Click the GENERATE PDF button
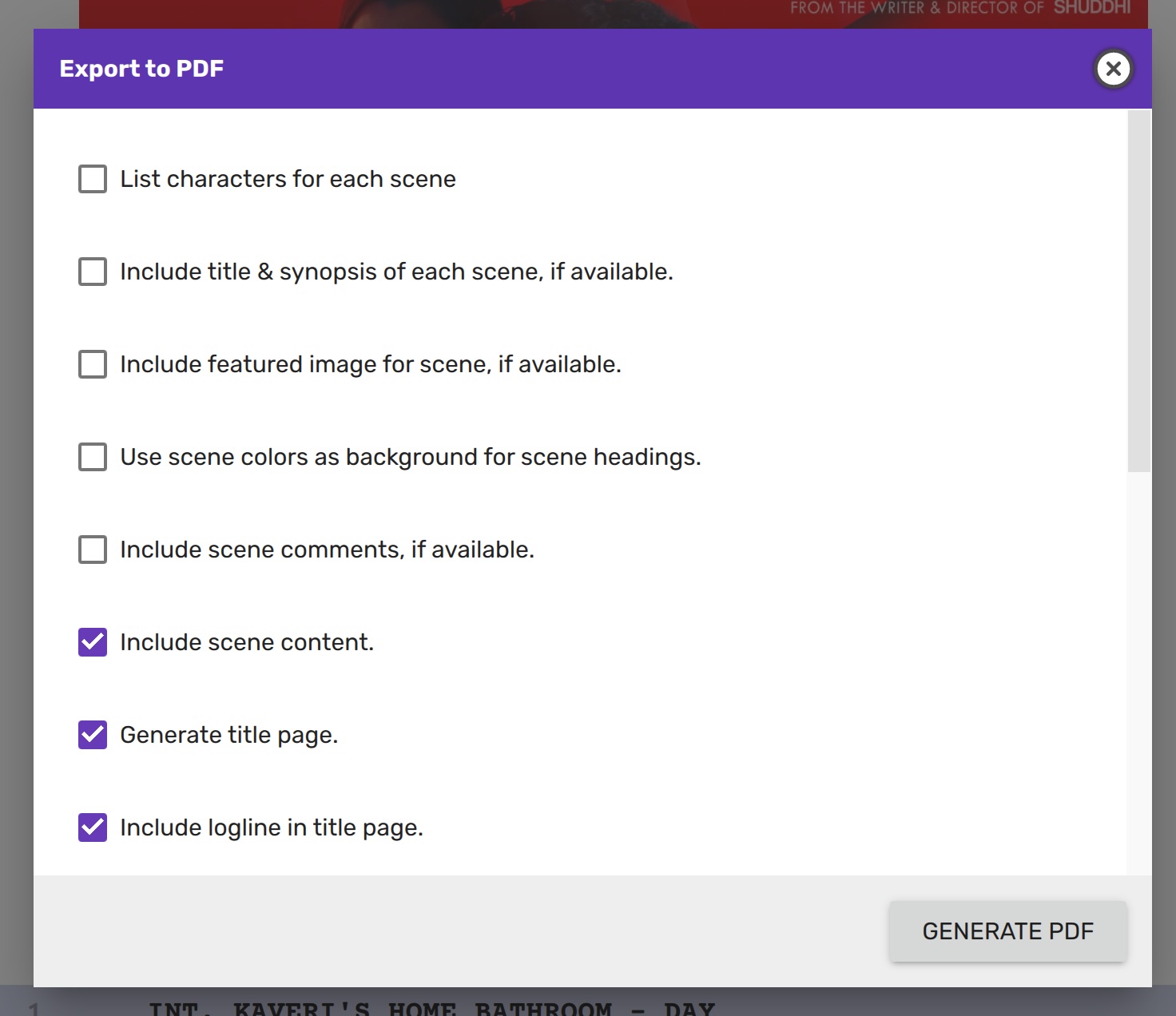The width and height of the screenshot is (1176, 1016). pyautogui.click(x=1008, y=931)
